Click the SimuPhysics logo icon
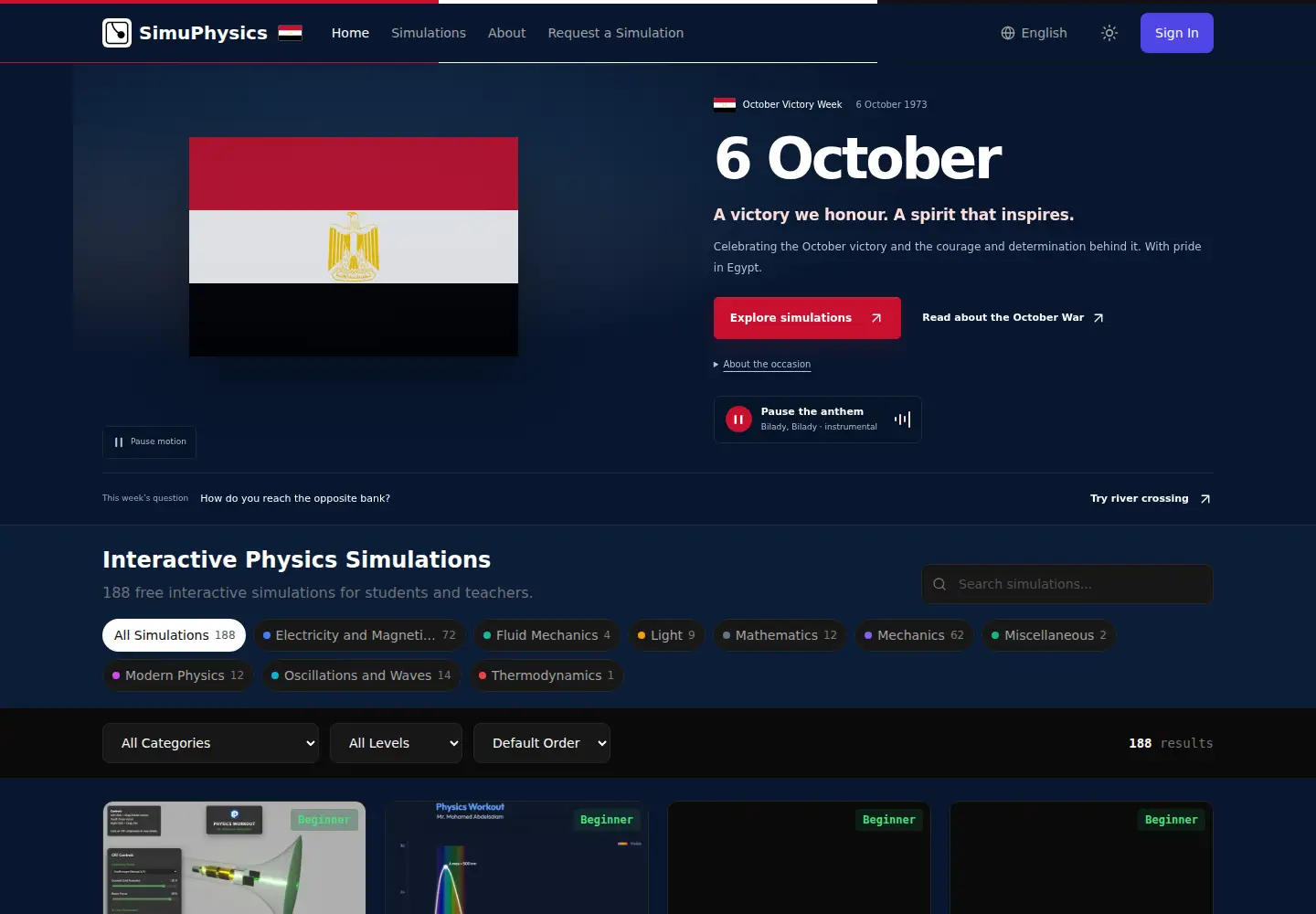Viewport: 1316px width, 914px height. tap(117, 33)
